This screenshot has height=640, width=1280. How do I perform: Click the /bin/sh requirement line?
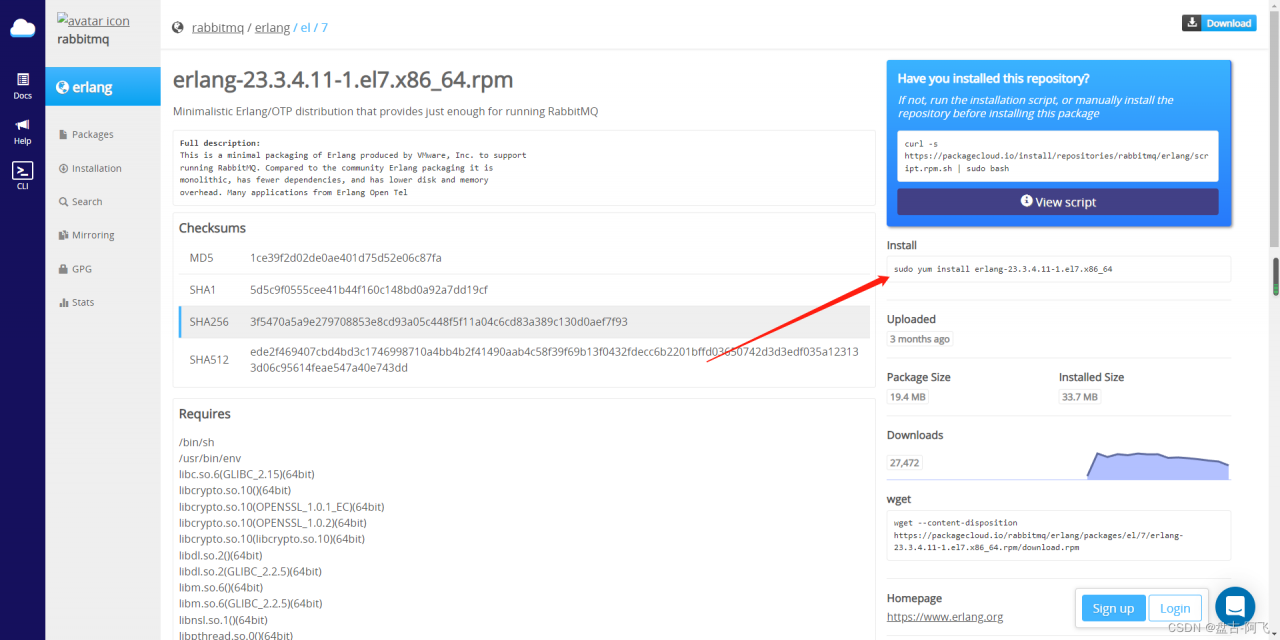point(197,442)
